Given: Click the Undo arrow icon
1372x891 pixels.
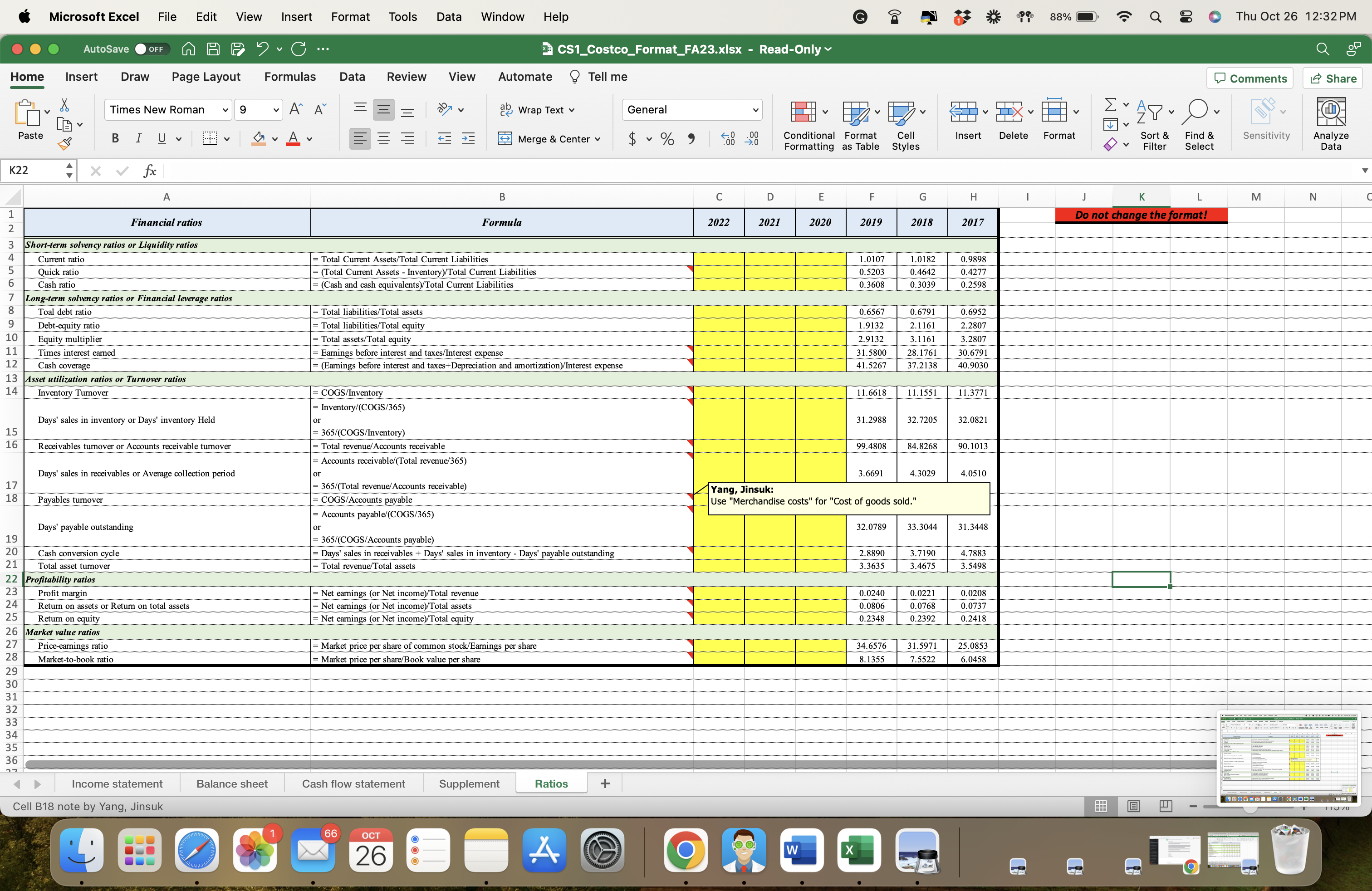Looking at the screenshot, I should tap(262, 49).
